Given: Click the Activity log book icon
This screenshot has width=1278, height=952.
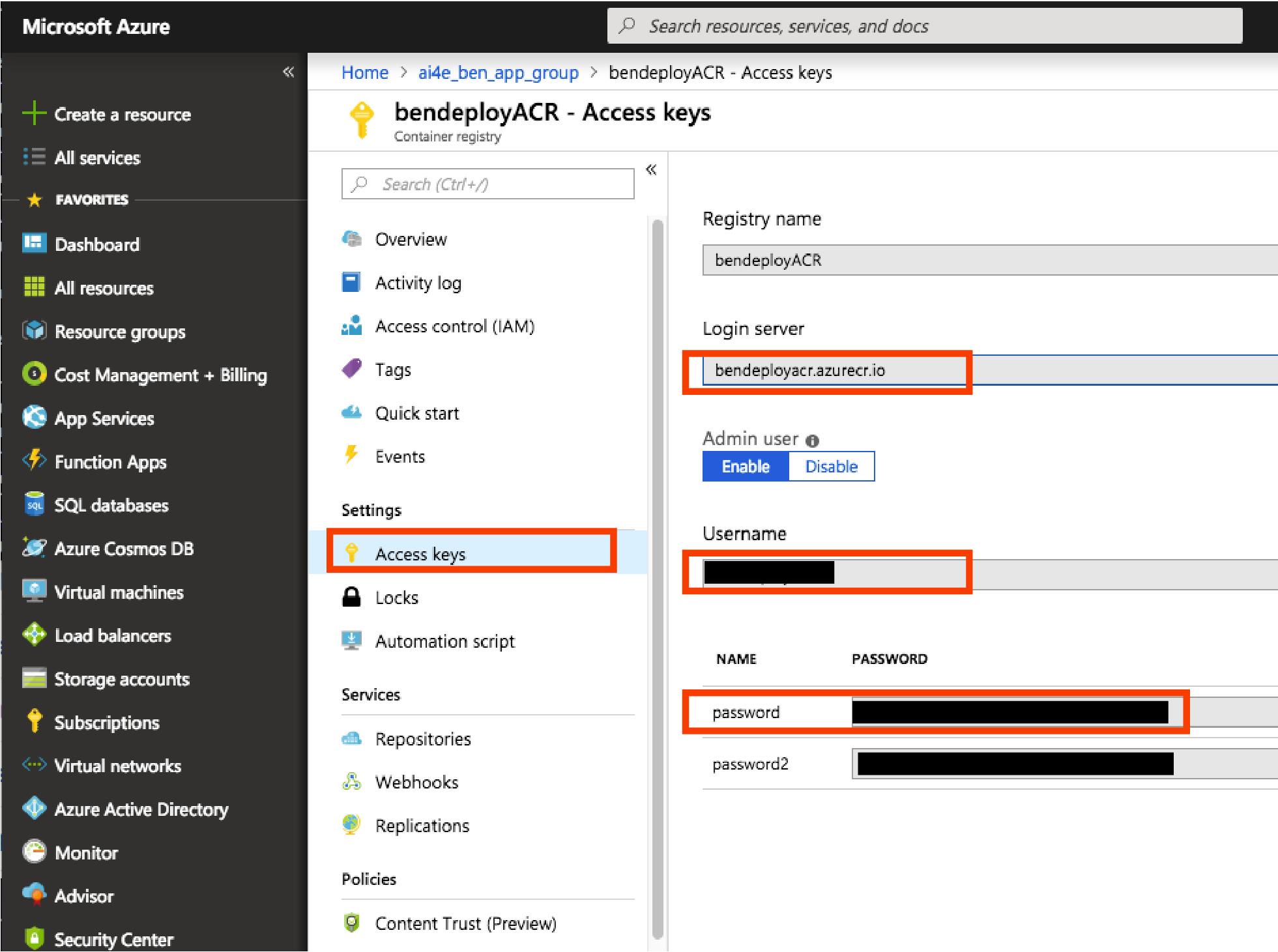Looking at the screenshot, I should point(351,282).
